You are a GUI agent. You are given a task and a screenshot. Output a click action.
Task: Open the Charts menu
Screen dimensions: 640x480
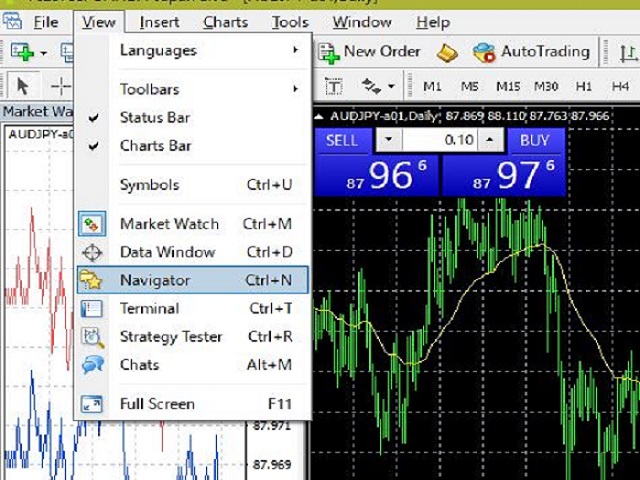225,22
